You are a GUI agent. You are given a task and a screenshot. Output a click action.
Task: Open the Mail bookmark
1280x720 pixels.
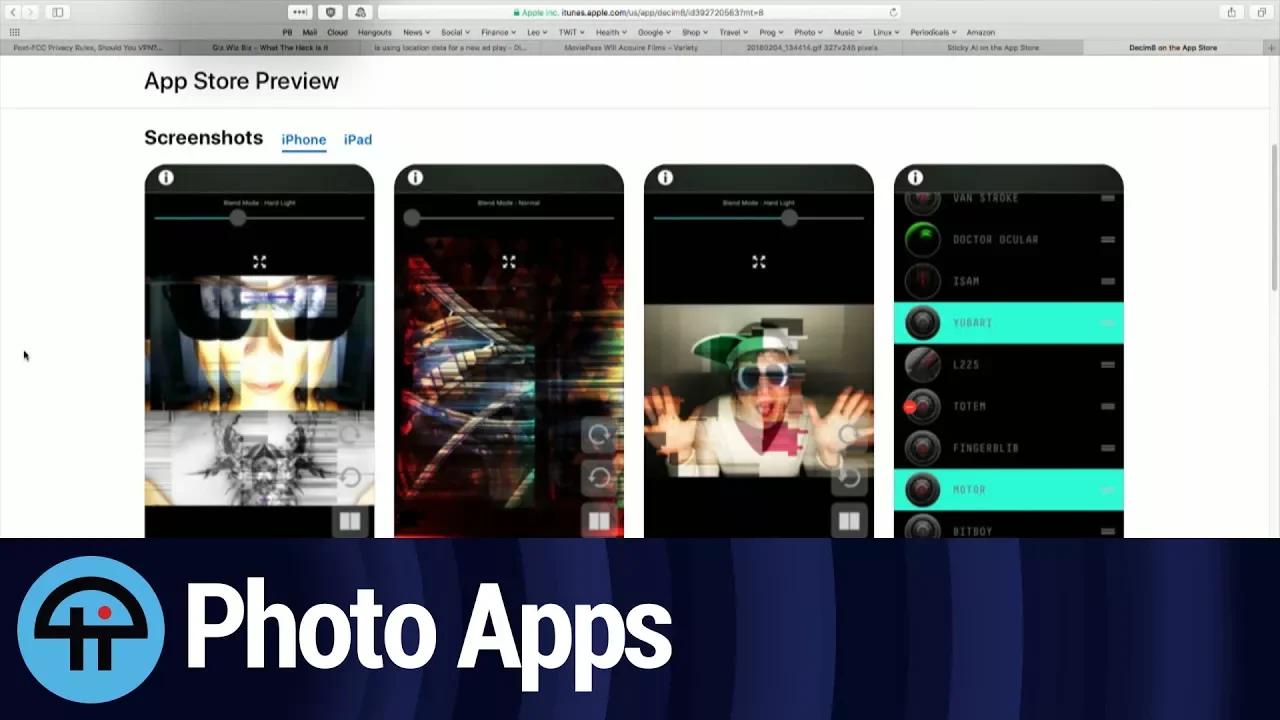coord(310,32)
